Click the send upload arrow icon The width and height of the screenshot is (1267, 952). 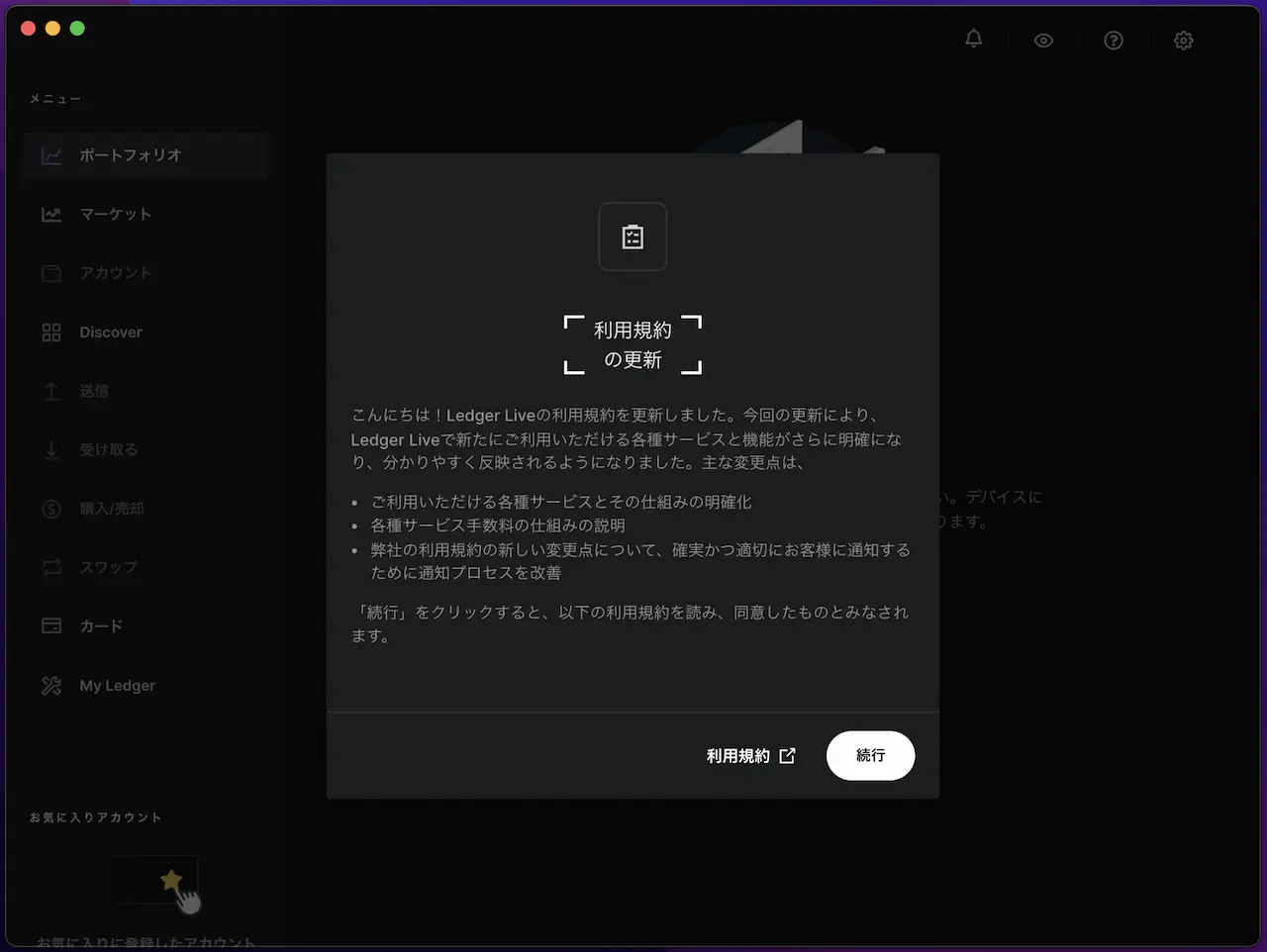pyautogui.click(x=51, y=391)
